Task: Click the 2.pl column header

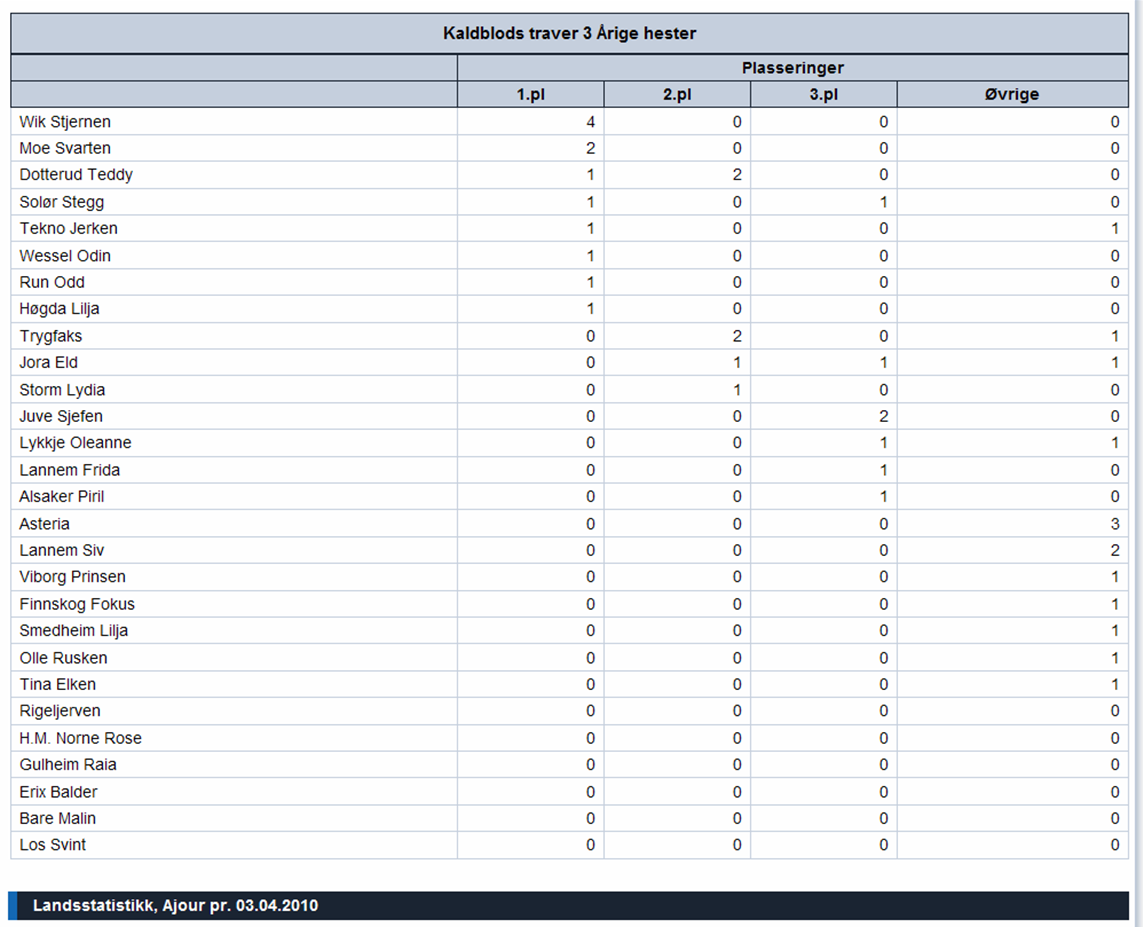Action: (x=677, y=95)
